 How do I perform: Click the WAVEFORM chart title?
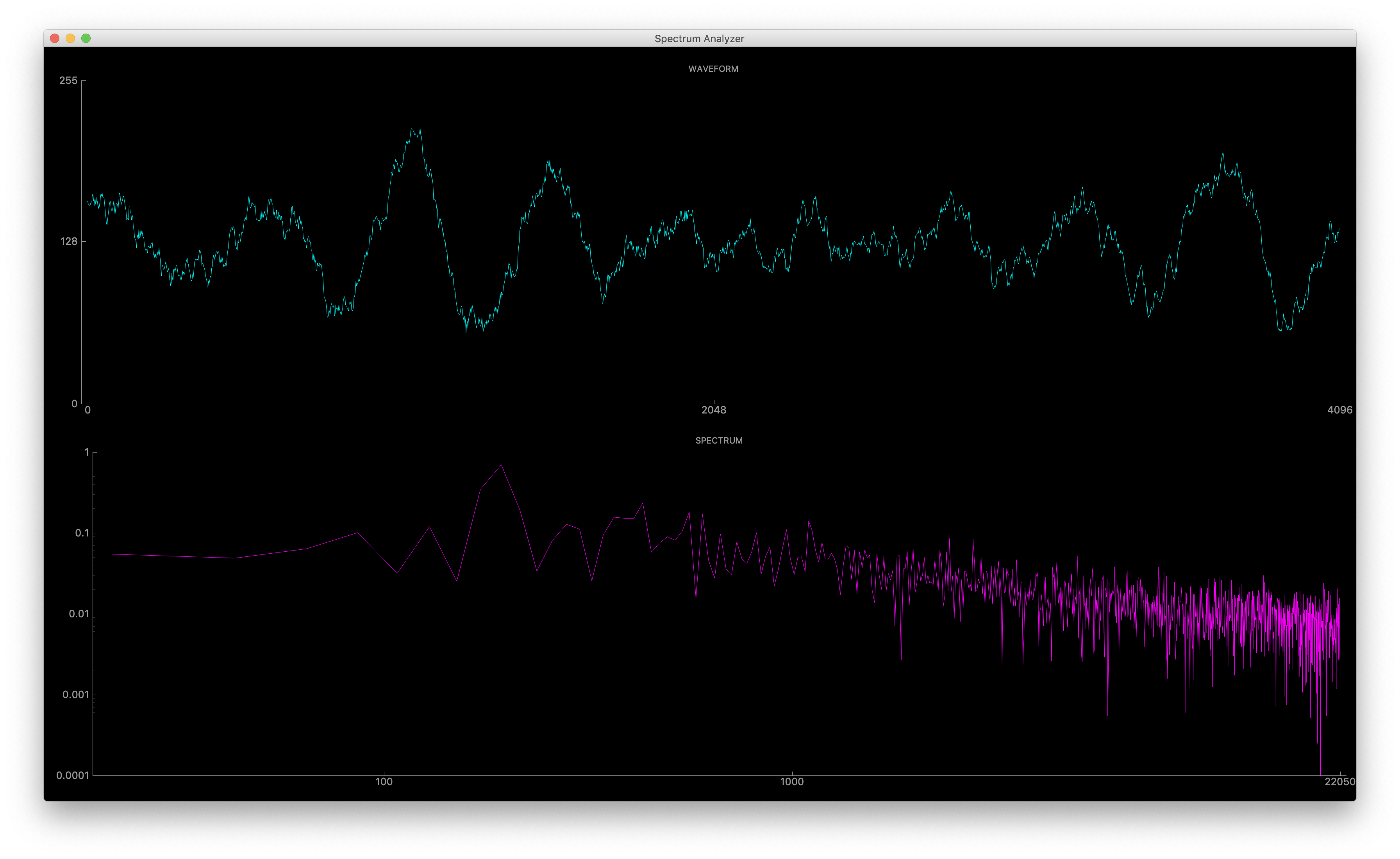713,69
